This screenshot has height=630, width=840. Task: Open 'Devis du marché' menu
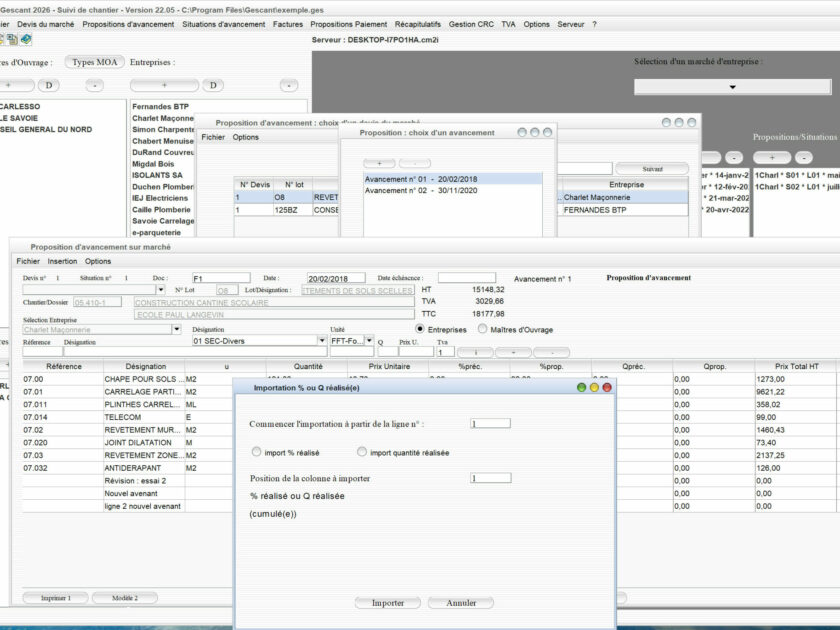(x=46, y=24)
